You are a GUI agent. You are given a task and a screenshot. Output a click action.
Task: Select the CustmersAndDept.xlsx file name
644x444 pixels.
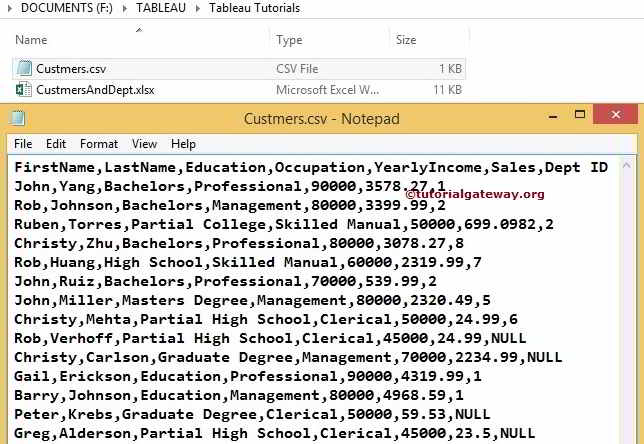click(95, 90)
